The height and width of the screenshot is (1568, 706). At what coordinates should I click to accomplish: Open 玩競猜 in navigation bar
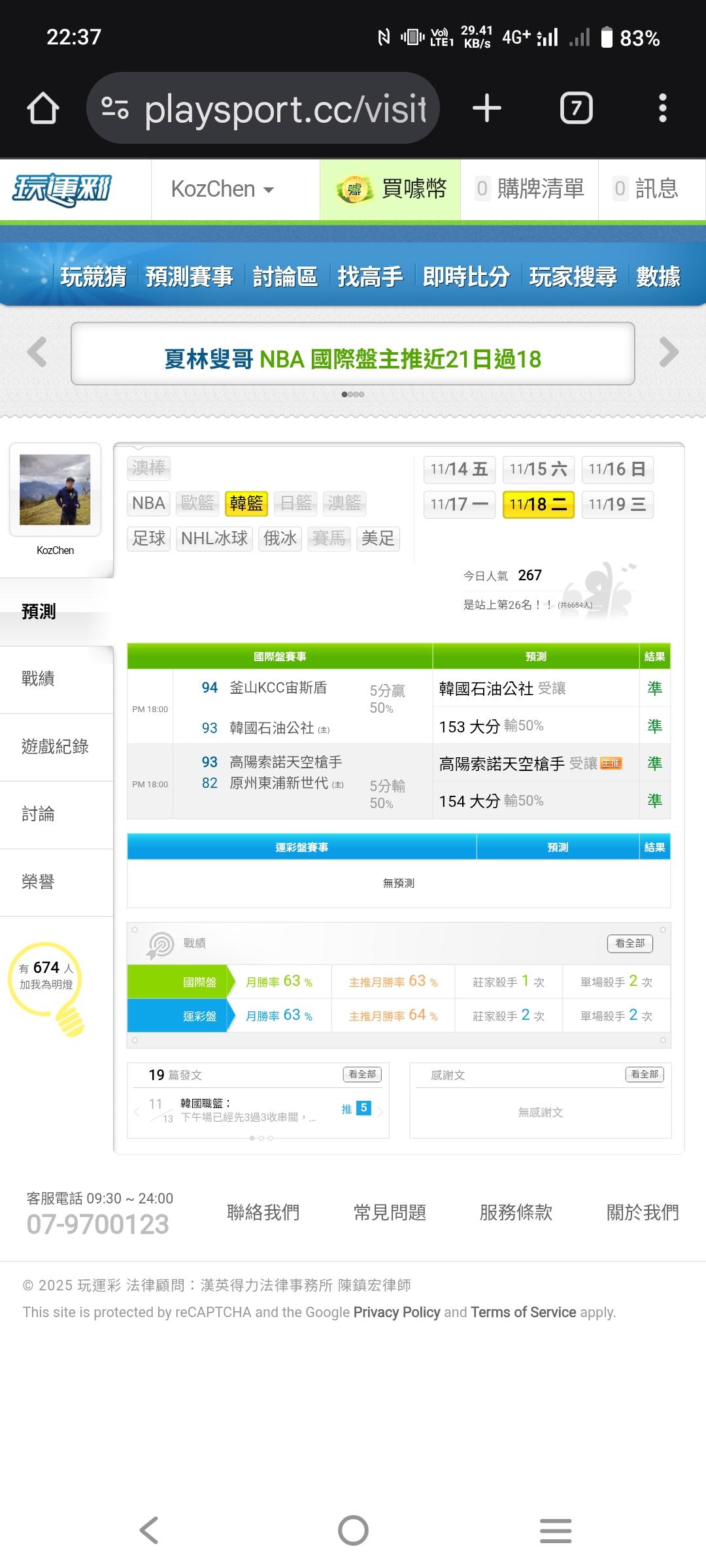(x=93, y=276)
